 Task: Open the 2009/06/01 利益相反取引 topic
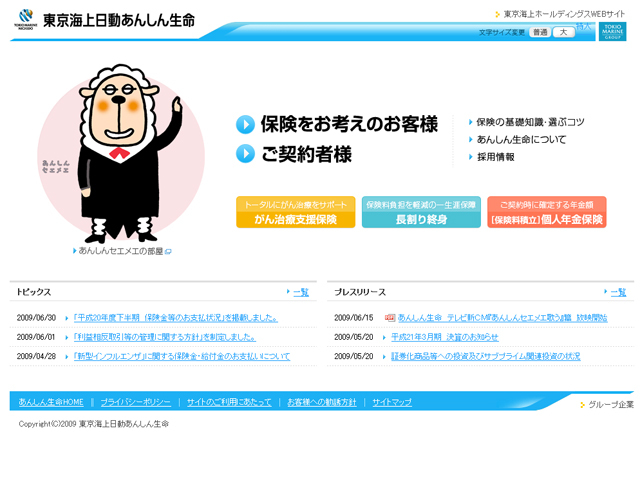coord(165,338)
